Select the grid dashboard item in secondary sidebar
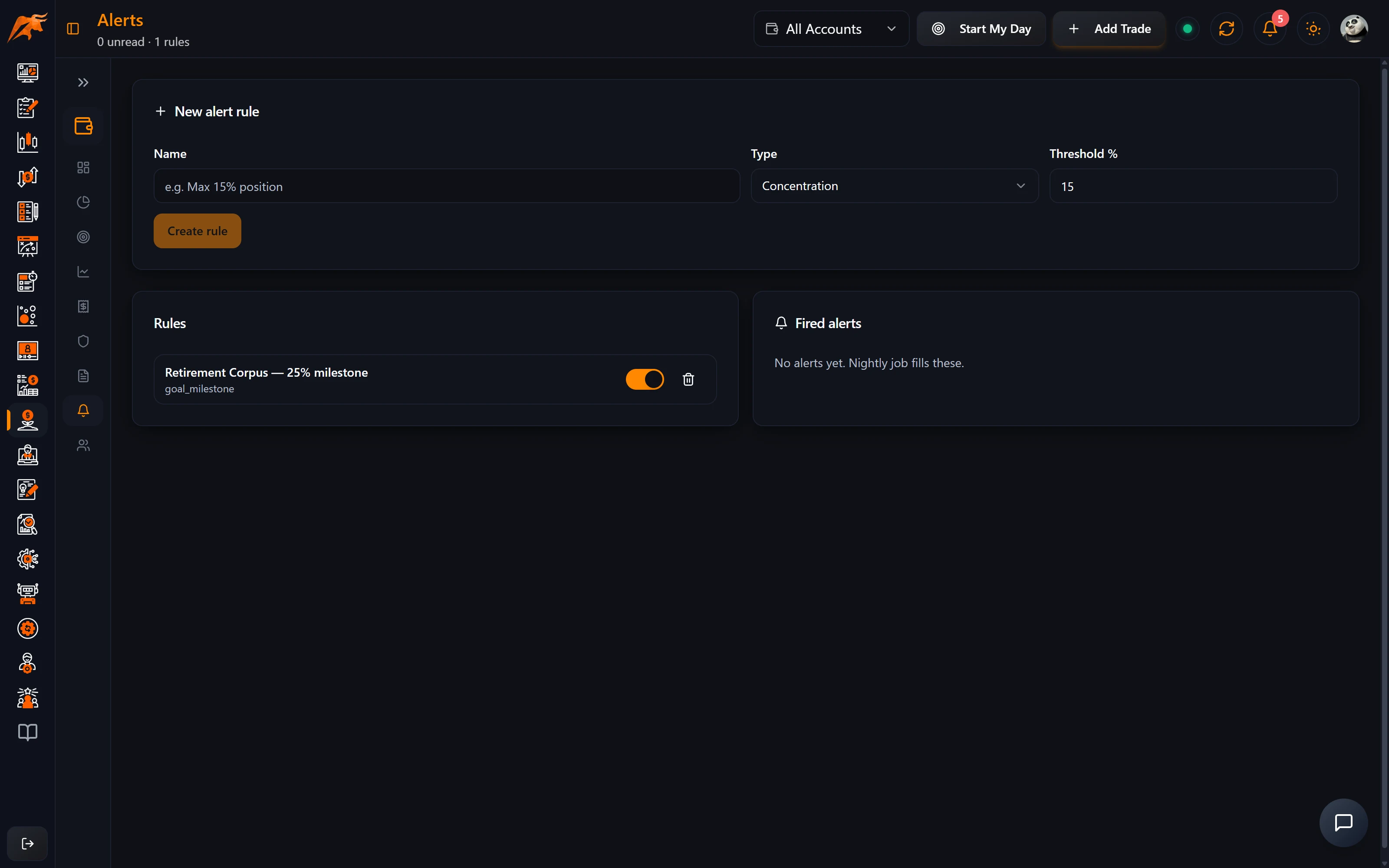The width and height of the screenshot is (1389, 868). (x=83, y=168)
